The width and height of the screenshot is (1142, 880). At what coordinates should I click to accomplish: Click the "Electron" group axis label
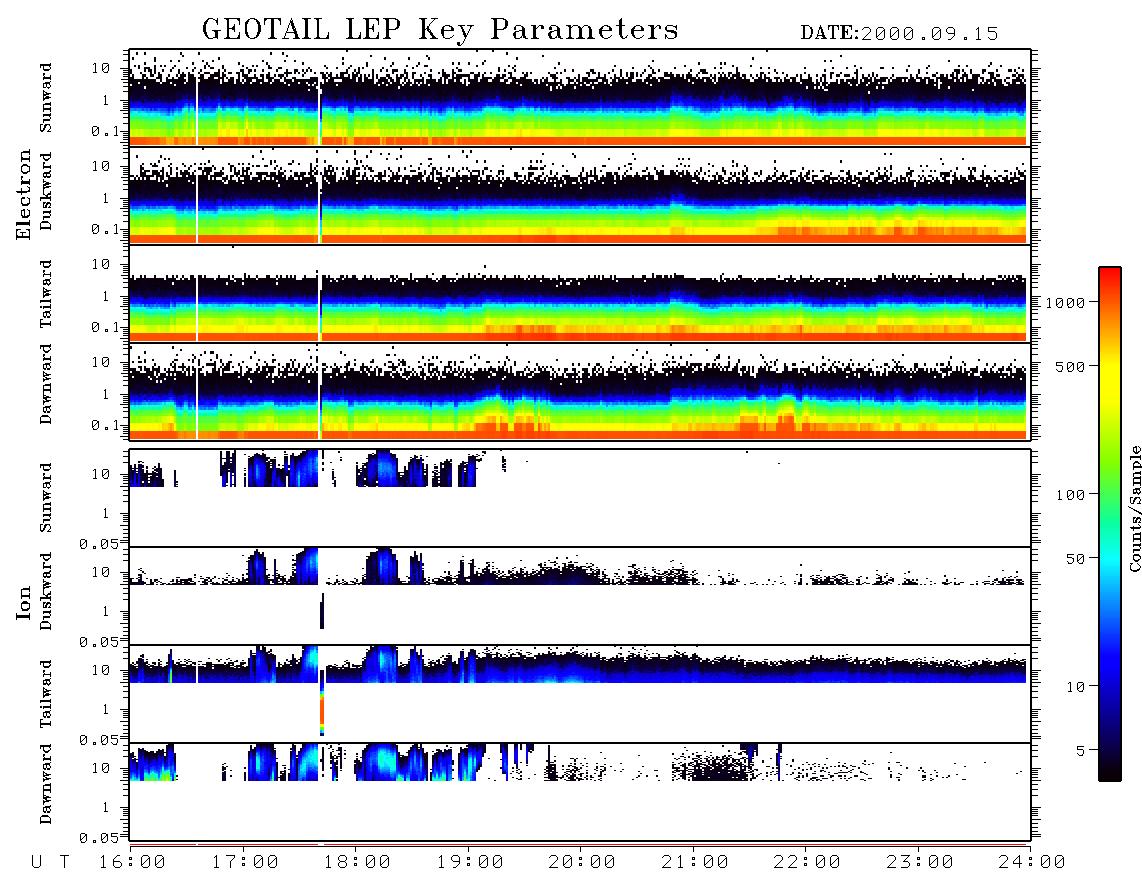[x=24, y=194]
